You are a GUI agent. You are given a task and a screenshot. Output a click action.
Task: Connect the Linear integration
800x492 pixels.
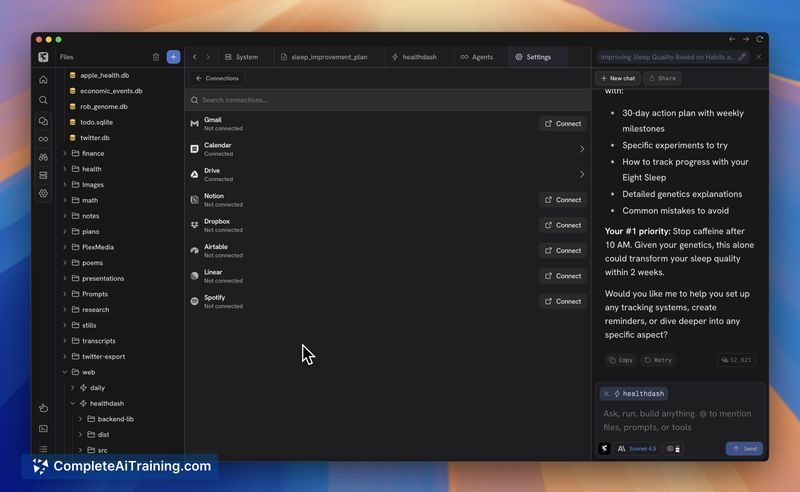563,276
